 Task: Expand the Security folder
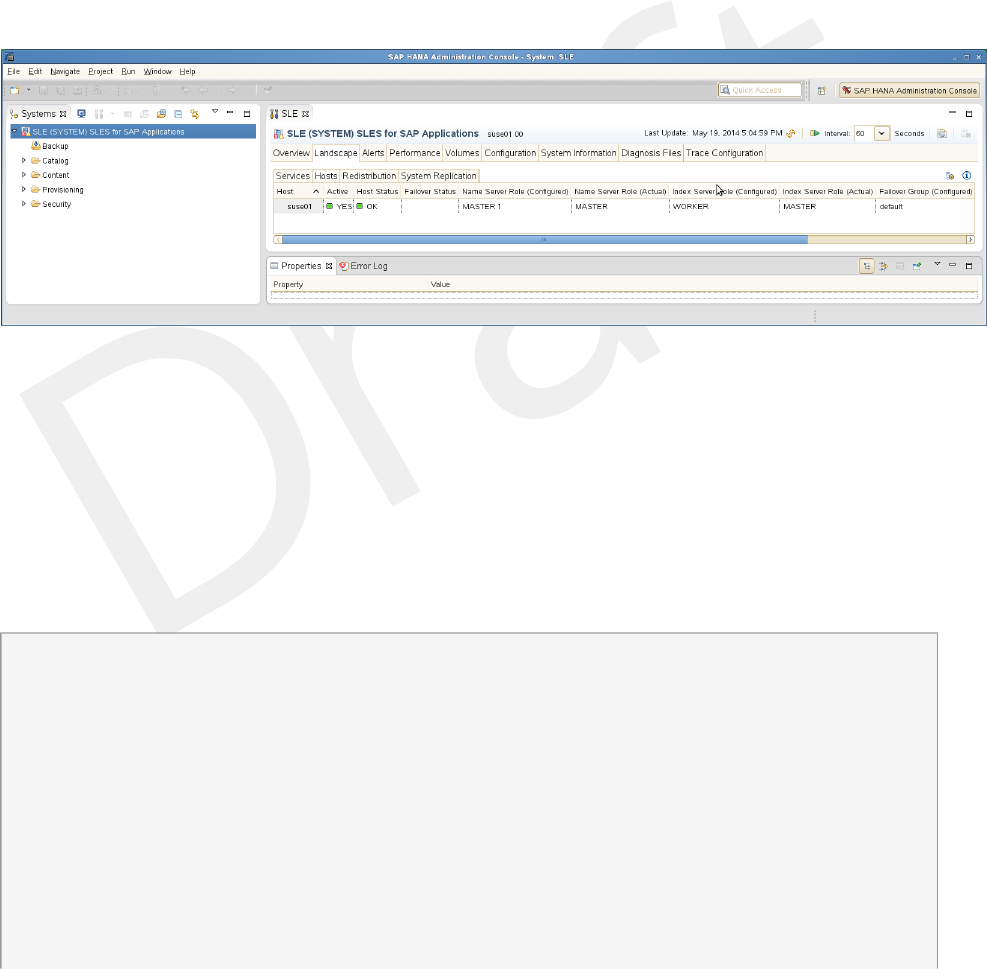coord(24,204)
